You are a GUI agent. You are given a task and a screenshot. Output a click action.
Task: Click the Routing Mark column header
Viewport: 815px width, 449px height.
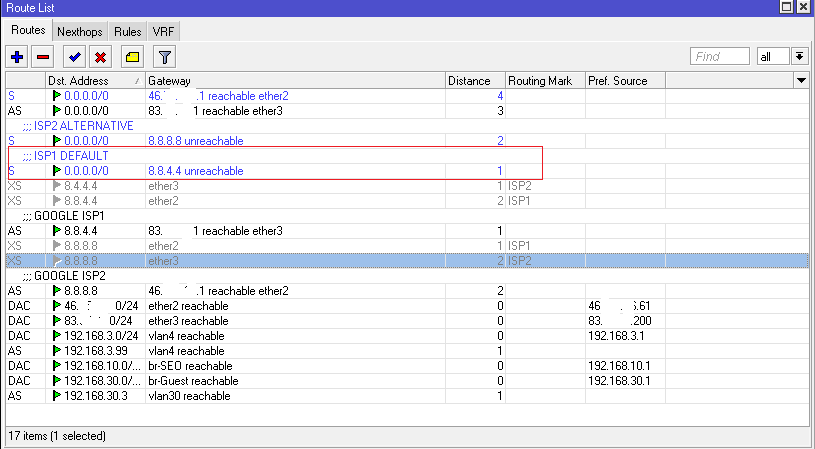(x=540, y=80)
